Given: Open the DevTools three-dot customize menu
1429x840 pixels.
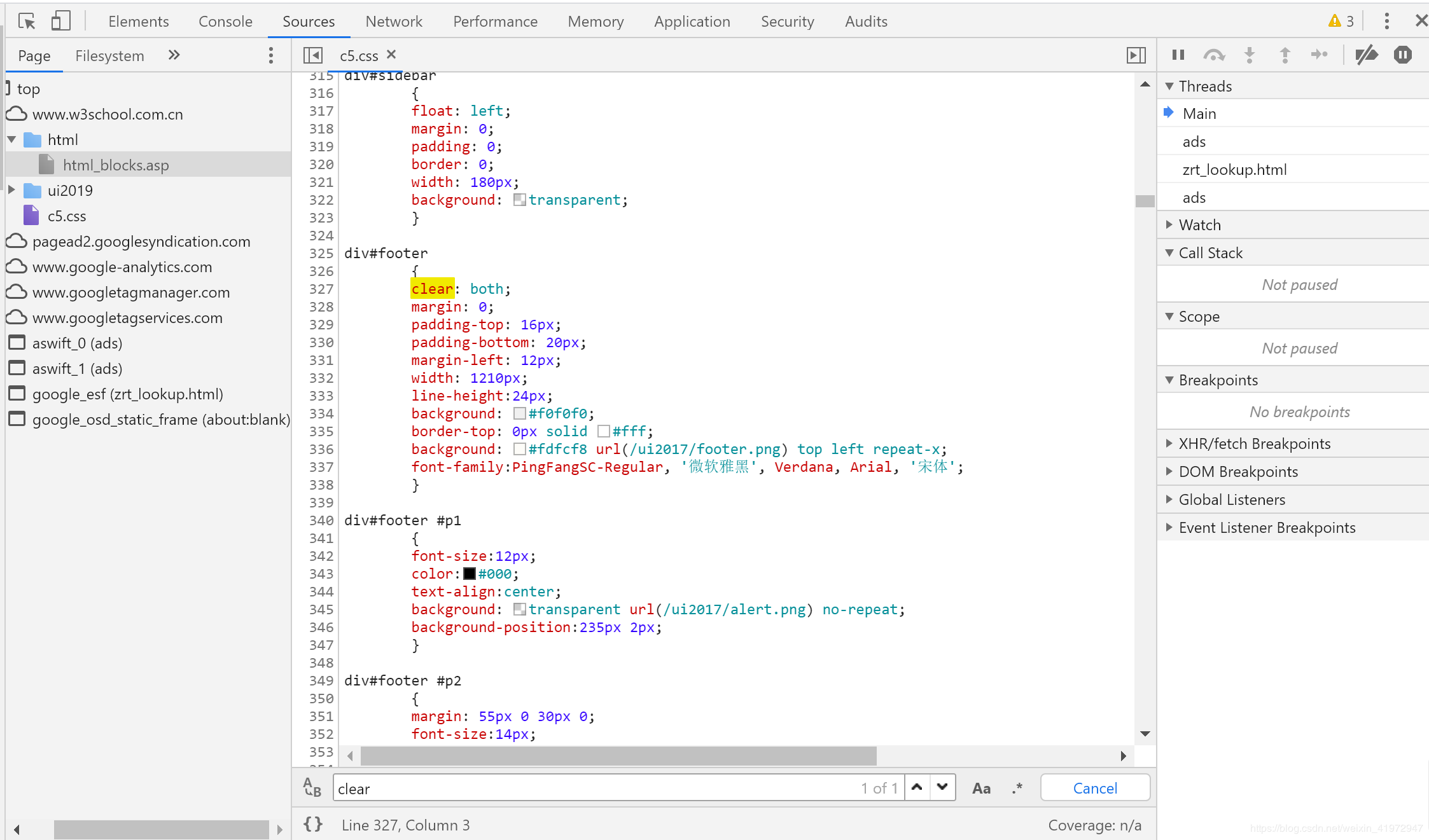Looking at the screenshot, I should (x=1386, y=21).
